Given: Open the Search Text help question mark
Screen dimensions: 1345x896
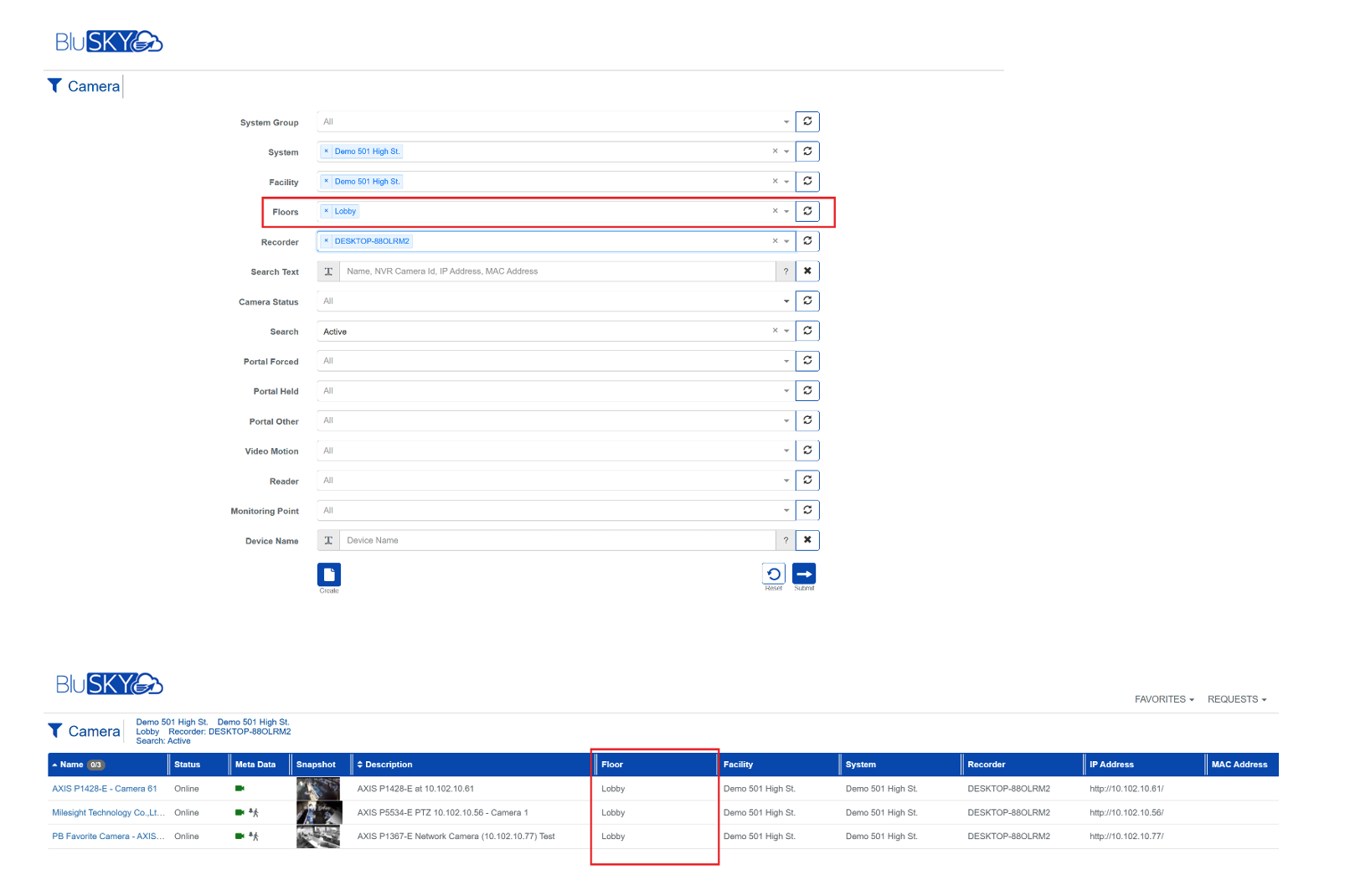Looking at the screenshot, I should pos(785,270).
